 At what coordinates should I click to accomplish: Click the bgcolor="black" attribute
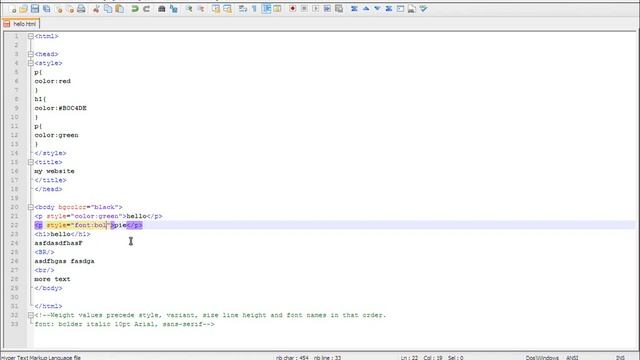tap(89, 207)
